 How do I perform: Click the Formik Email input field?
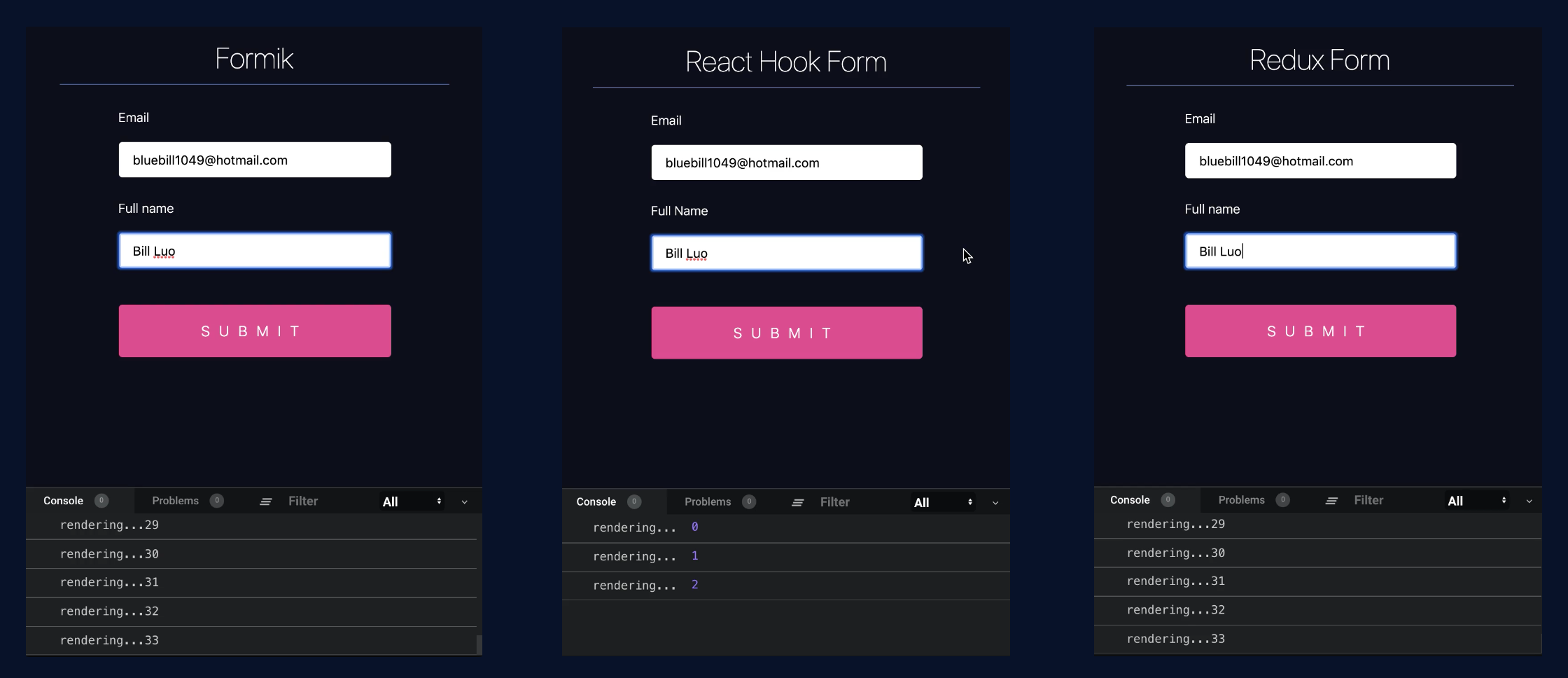254,160
